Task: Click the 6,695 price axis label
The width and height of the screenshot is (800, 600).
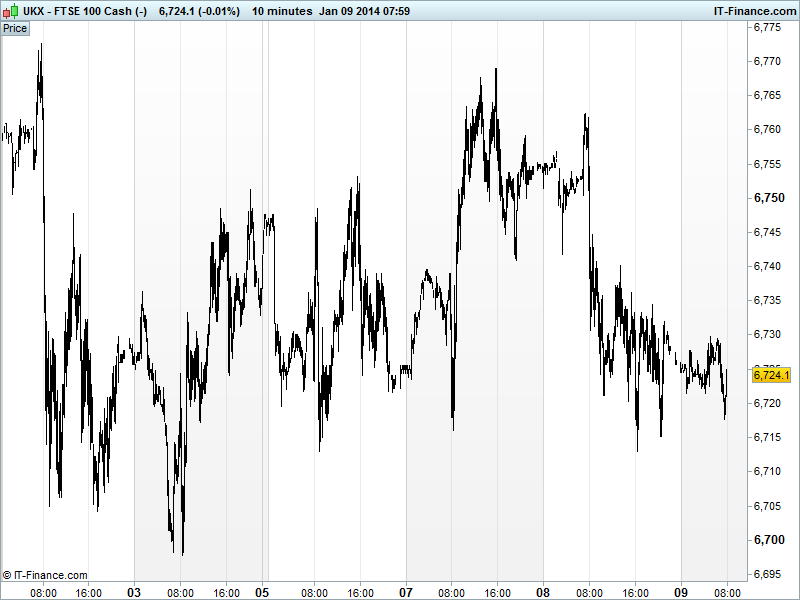Action: (767, 574)
